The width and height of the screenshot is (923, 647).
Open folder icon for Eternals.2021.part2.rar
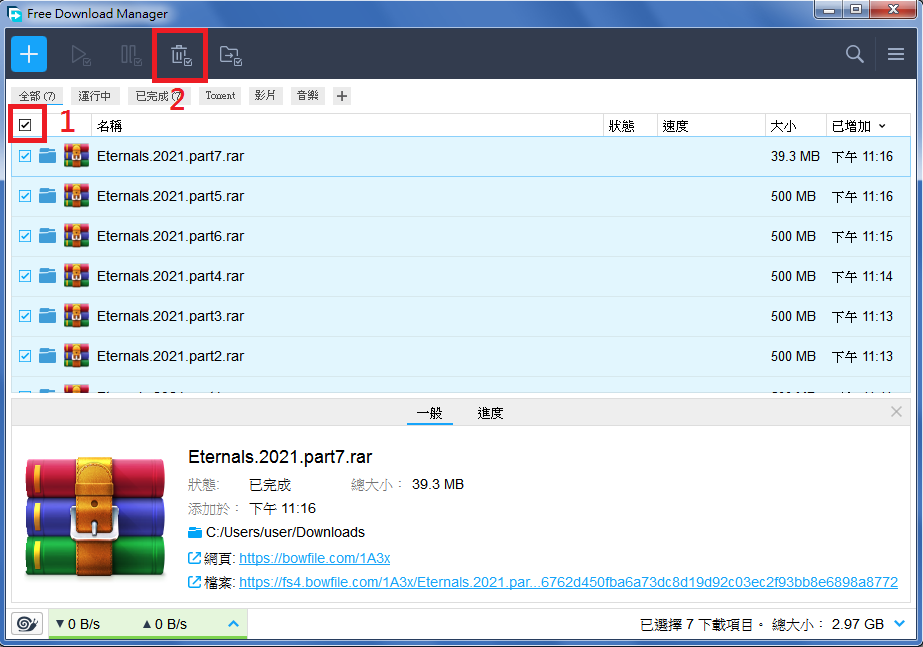pos(47,356)
